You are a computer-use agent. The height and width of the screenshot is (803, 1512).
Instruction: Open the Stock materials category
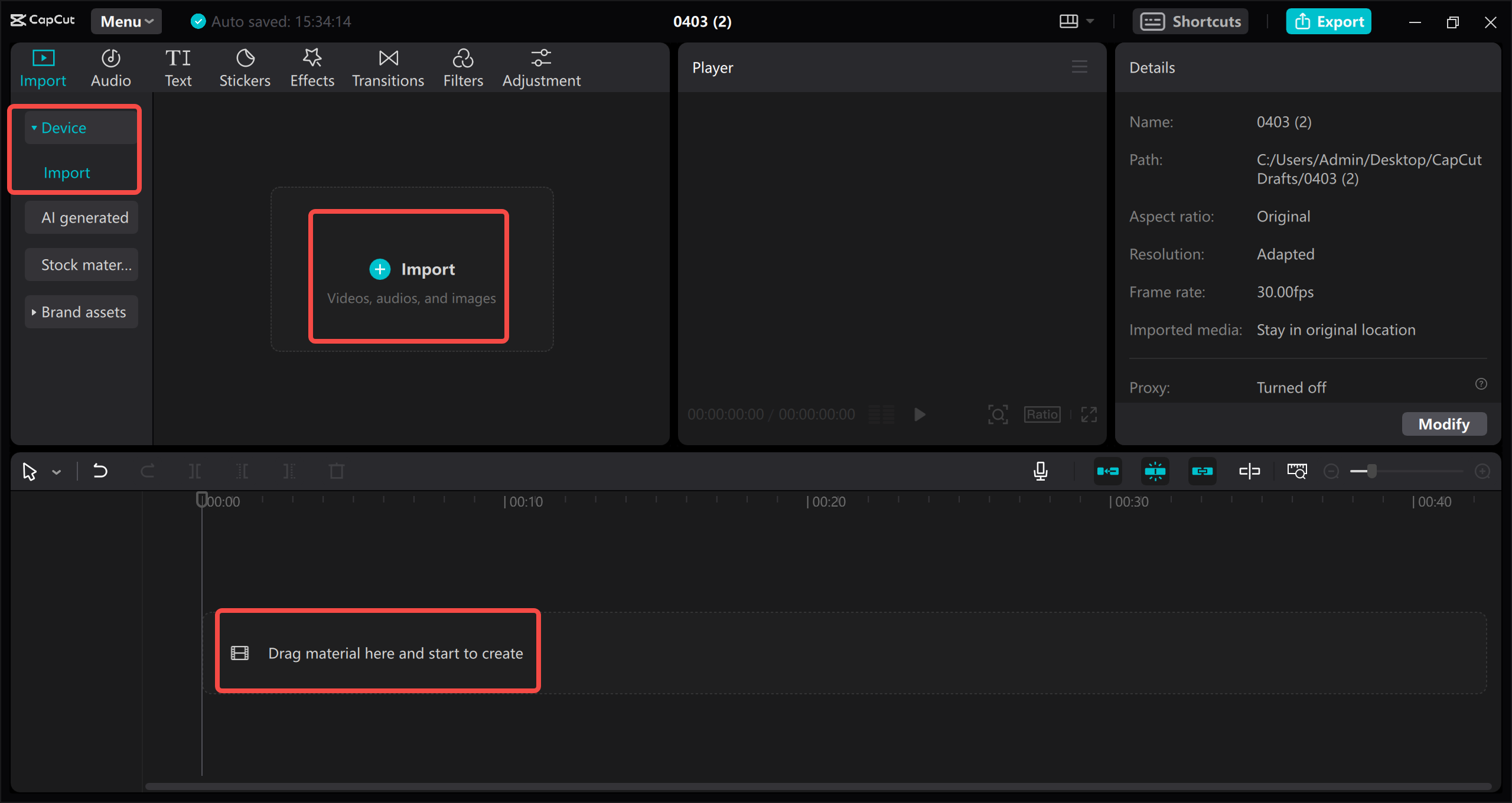(x=81, y=265)
